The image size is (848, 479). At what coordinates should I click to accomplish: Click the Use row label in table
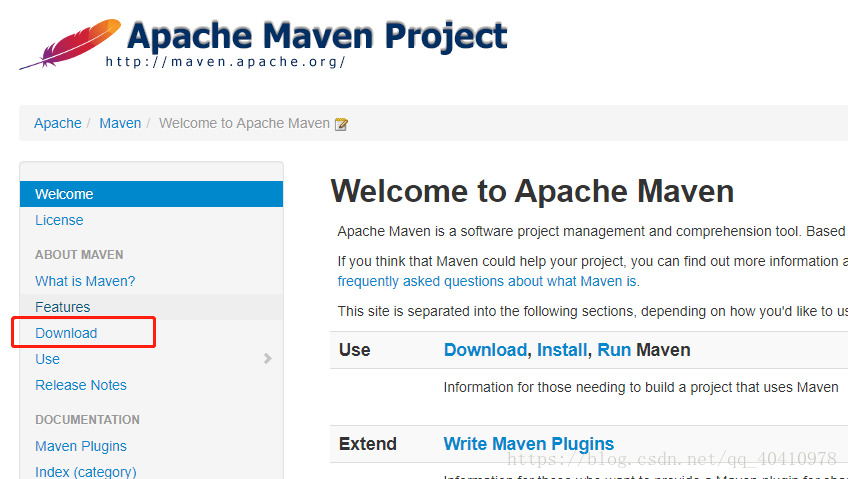point(355,350)
